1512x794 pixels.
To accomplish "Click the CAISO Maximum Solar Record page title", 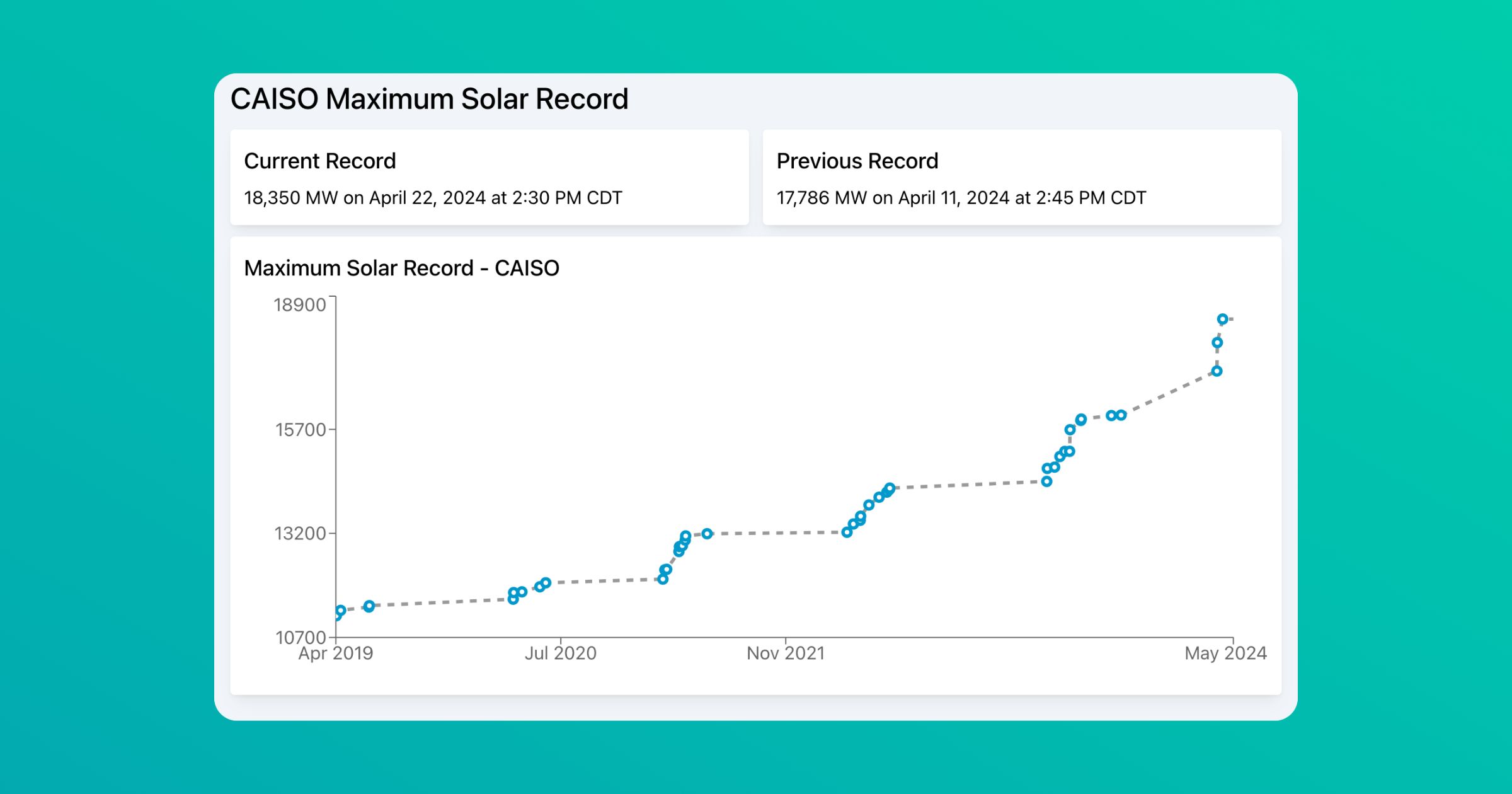I will click(x=430, y=98).
